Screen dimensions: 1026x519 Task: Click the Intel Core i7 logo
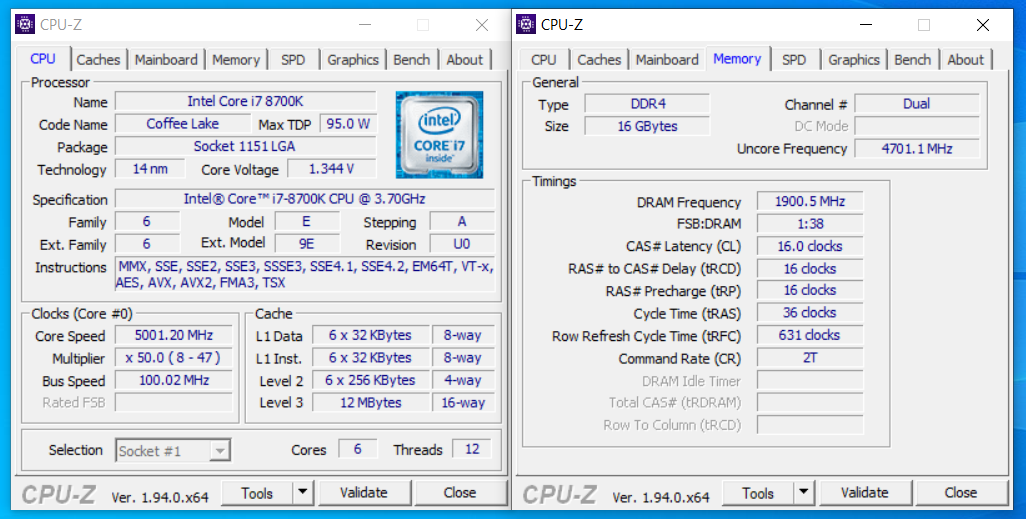point(439,135)
